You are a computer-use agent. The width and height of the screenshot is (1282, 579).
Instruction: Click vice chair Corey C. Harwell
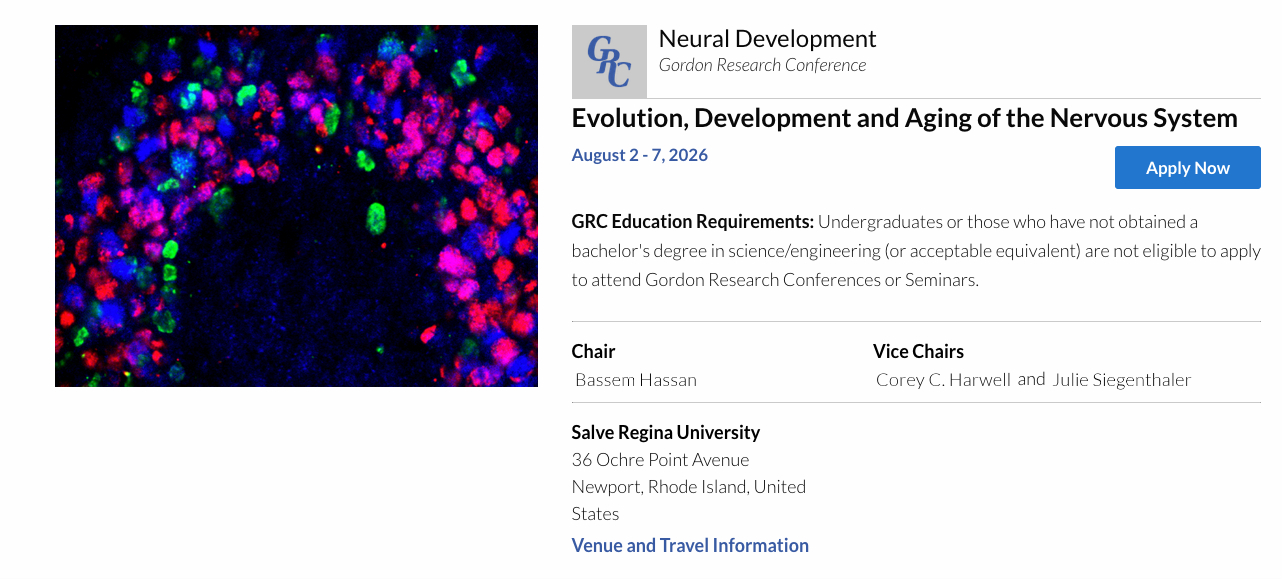pyautogui.click(x=943, y=380)
